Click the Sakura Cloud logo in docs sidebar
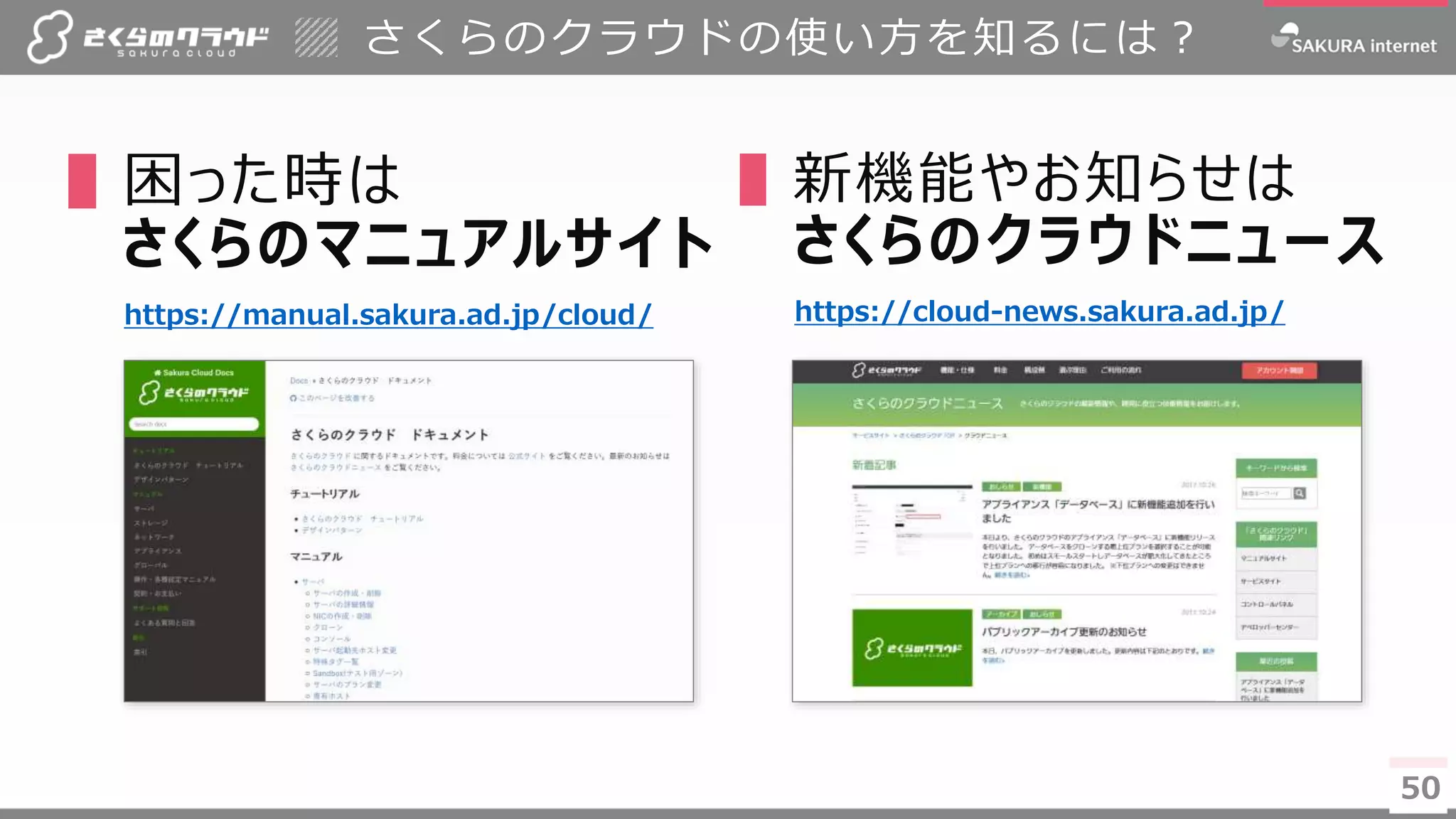 coord(193,393)
